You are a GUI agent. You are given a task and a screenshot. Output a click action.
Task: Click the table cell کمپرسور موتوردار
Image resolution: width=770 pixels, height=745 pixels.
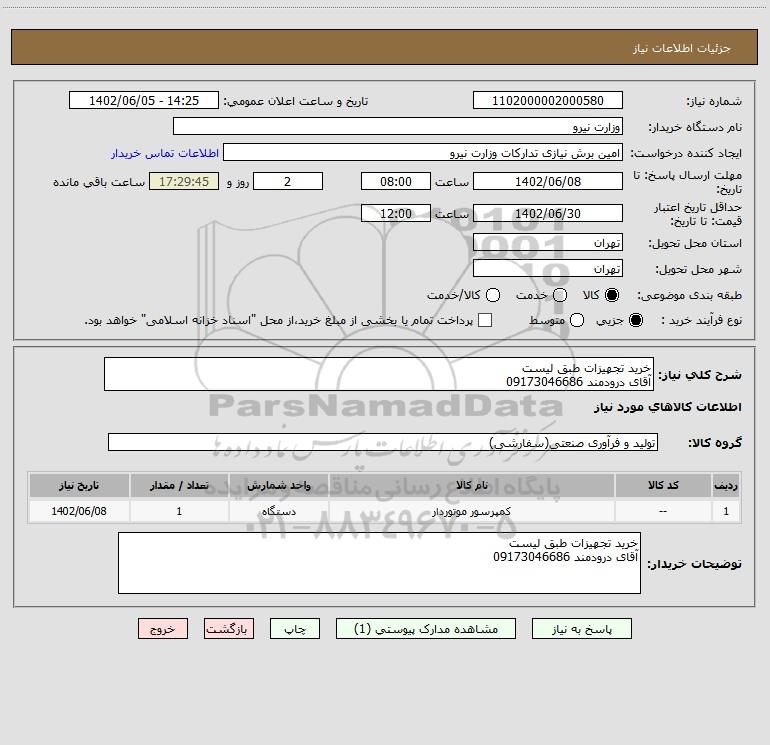tap(471, 511)
